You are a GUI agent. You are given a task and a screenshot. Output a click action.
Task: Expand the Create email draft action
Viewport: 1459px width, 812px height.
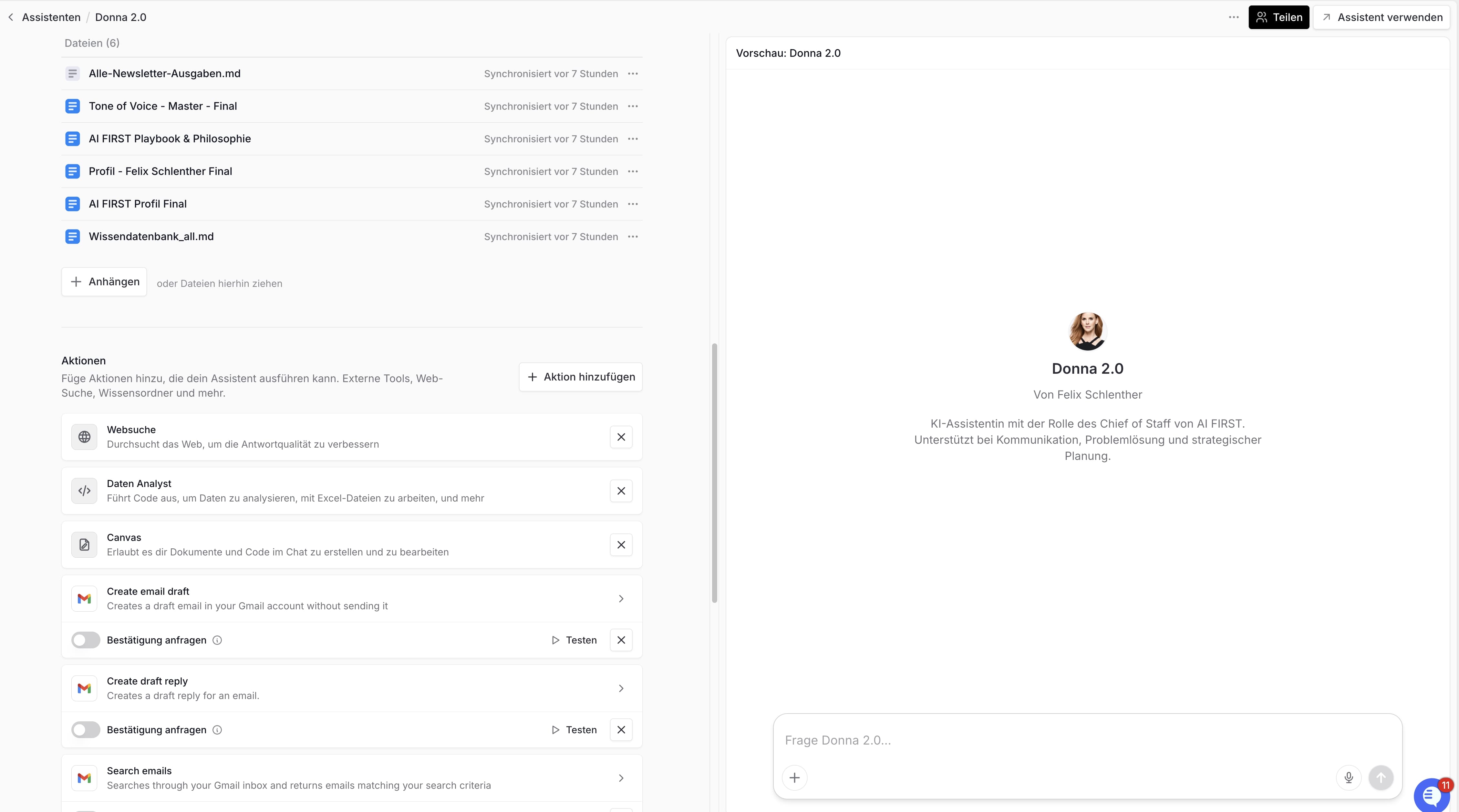621,599
